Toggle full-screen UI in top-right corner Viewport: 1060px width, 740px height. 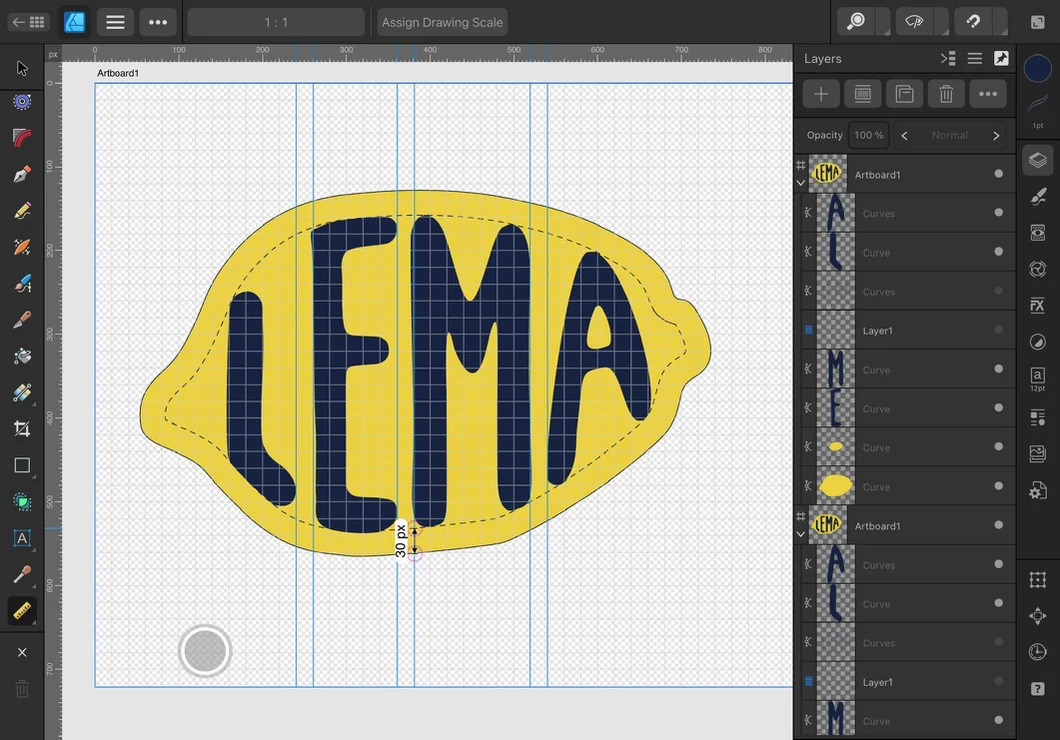click(1038, 22)
